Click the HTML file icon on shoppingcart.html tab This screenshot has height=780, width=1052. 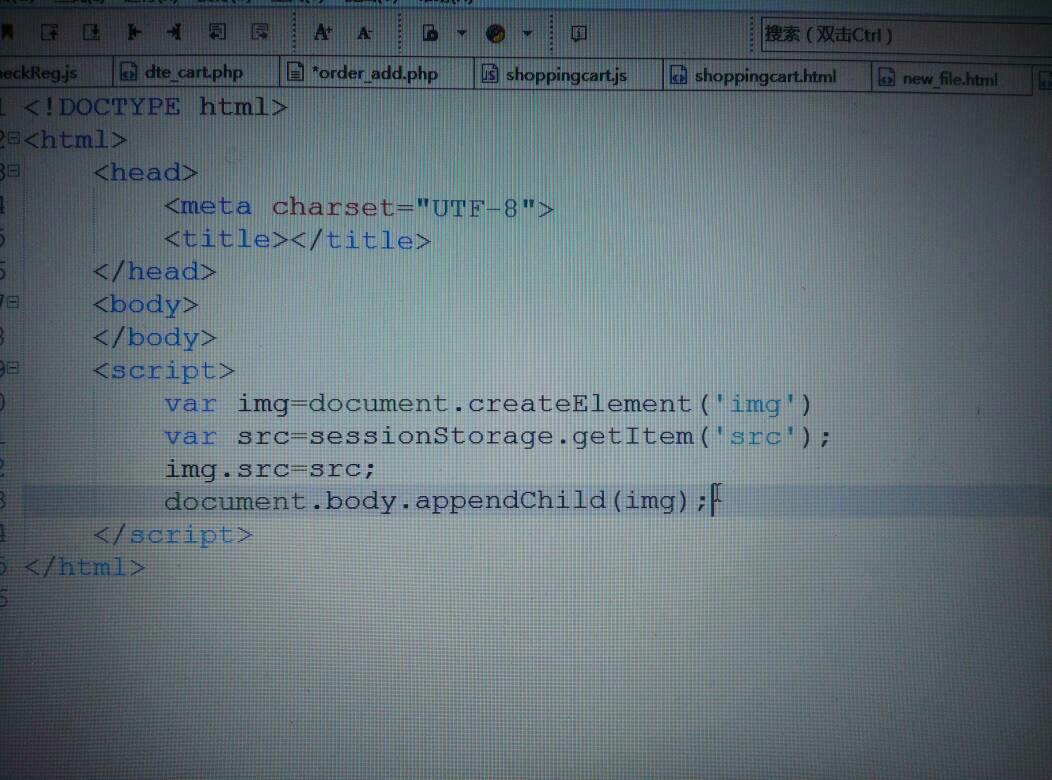point(678,75)
